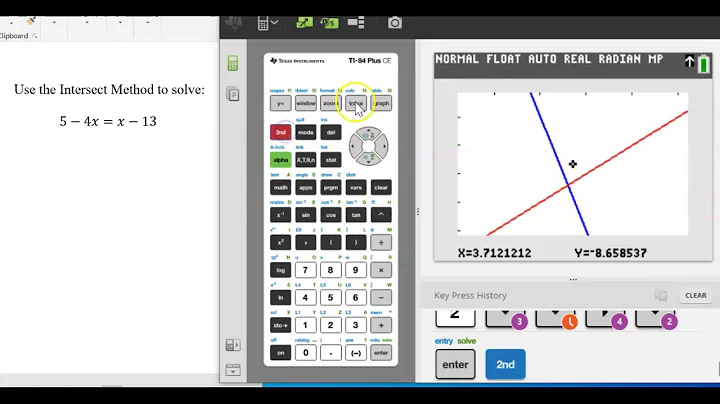The image size is (720, 404).
Task: Click the history arrow key with badge 4
Action: [605, 318]
